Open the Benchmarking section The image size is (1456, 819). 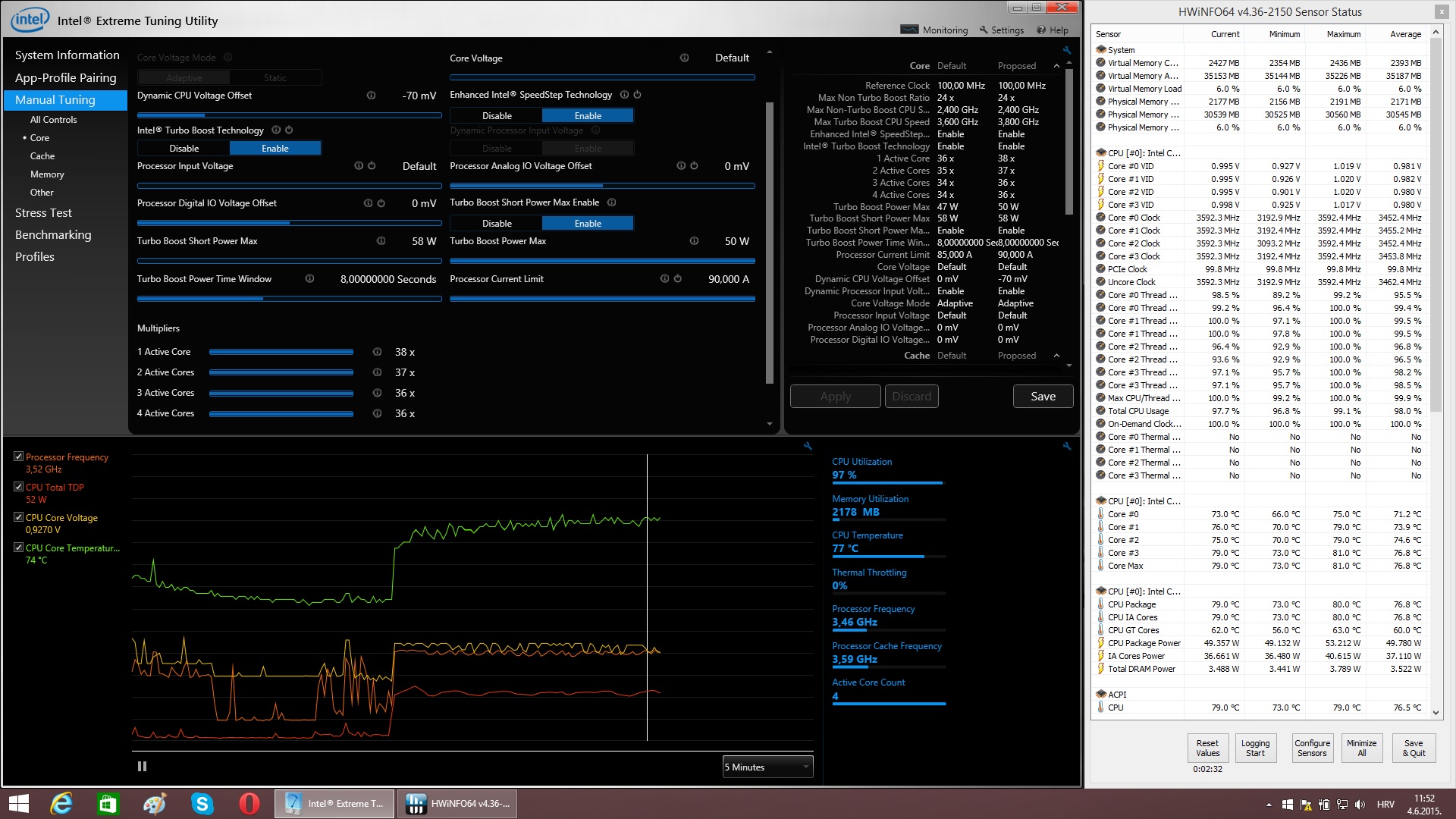[x=53, y=235]
